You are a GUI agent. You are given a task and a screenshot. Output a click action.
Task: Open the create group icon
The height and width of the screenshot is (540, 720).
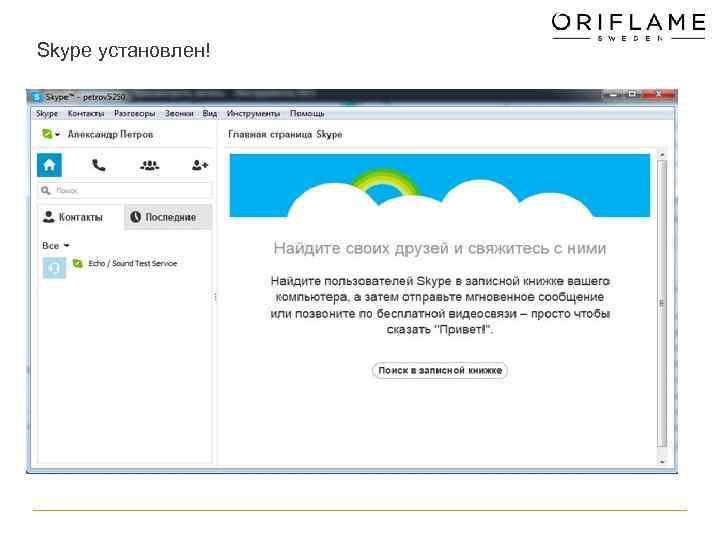149,165
